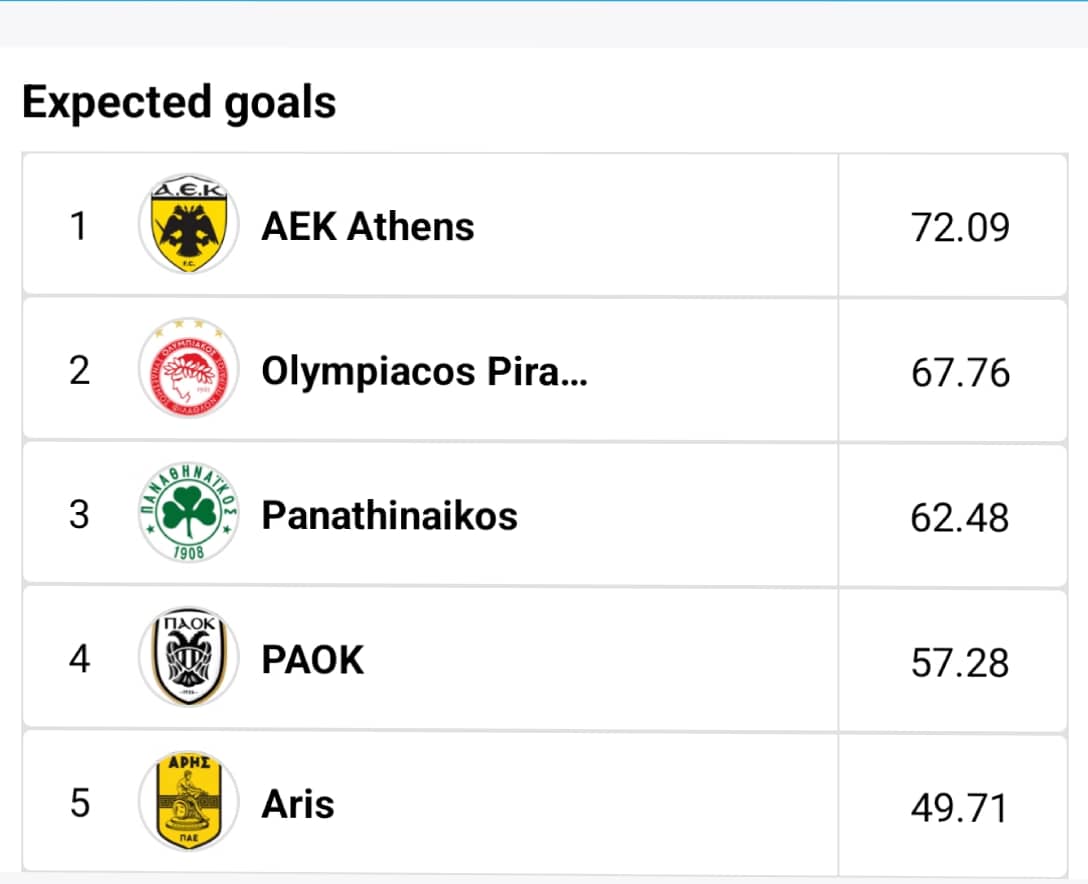Click the Panathinaikos green shamrock crest
Screen dimensions: 1088x884
tap(189, 513)
